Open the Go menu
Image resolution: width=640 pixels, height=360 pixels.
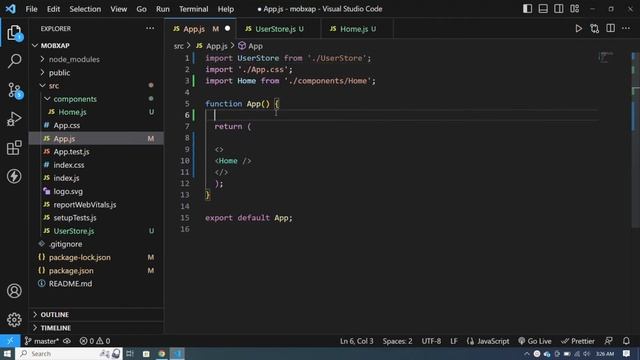141,9
